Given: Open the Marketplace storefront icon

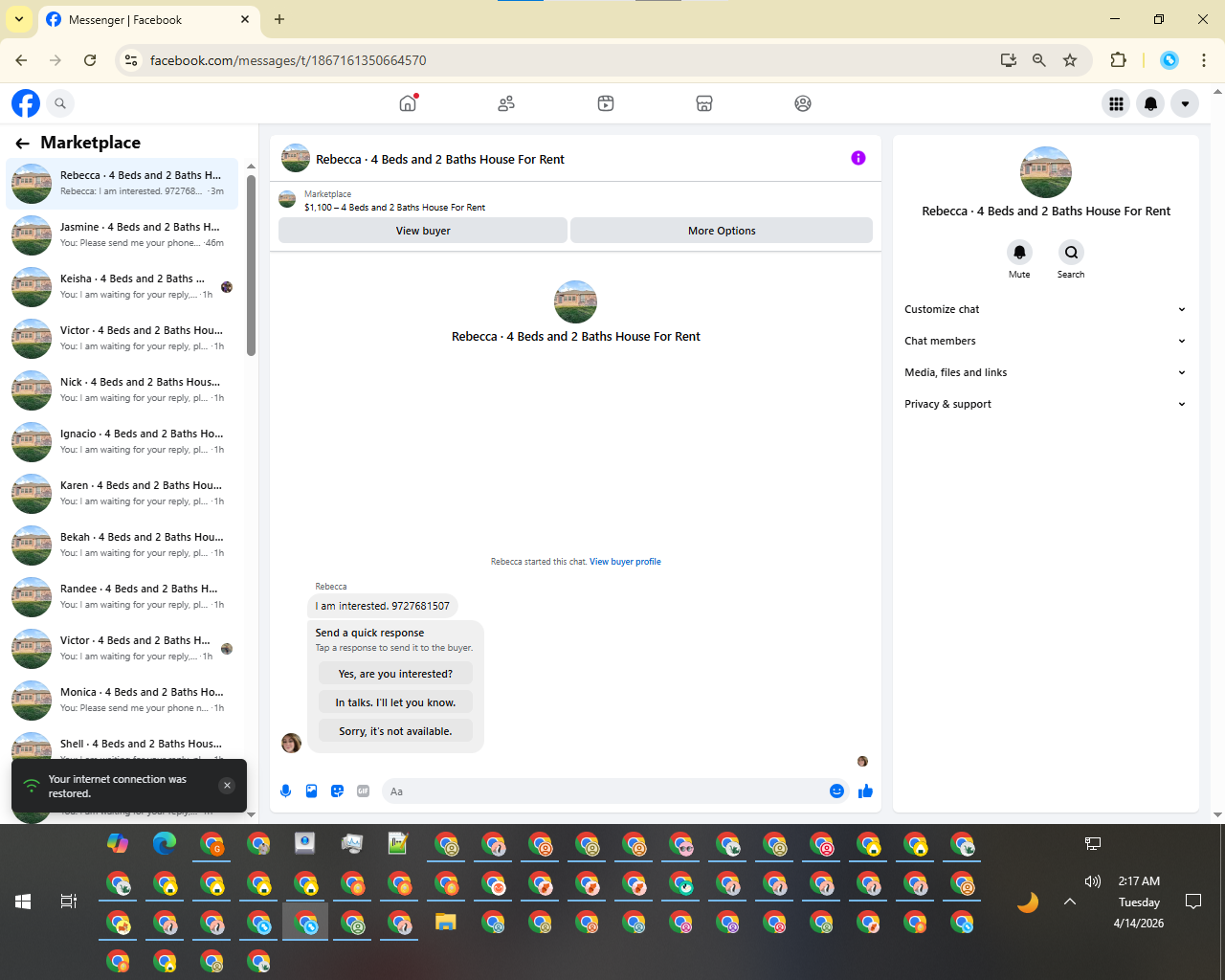Looking at the screenshot, I should pyautogui.click(x=704, y=103).
